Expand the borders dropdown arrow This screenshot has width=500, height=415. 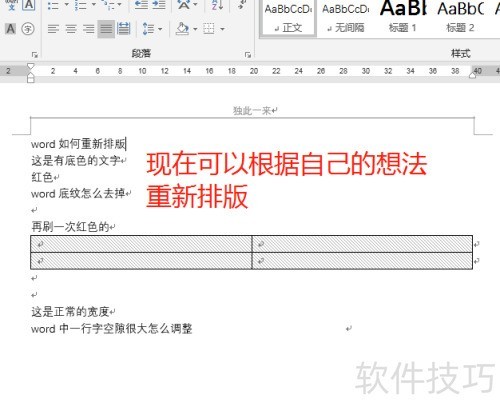tap(222, 29)
